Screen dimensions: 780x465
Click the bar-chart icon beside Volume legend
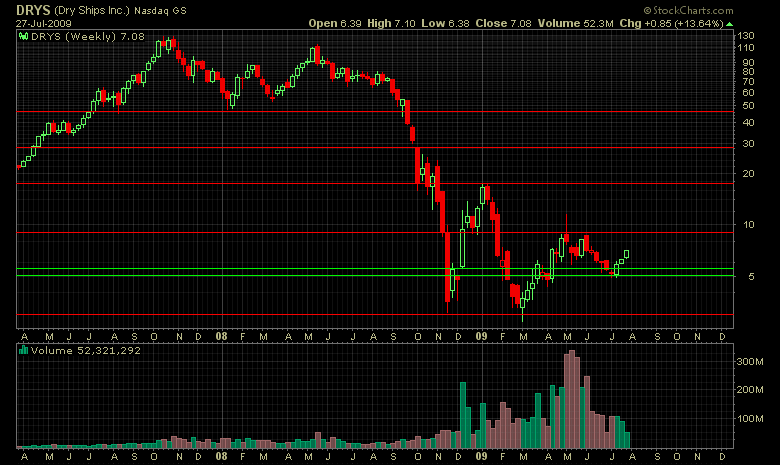click(23, 350)
